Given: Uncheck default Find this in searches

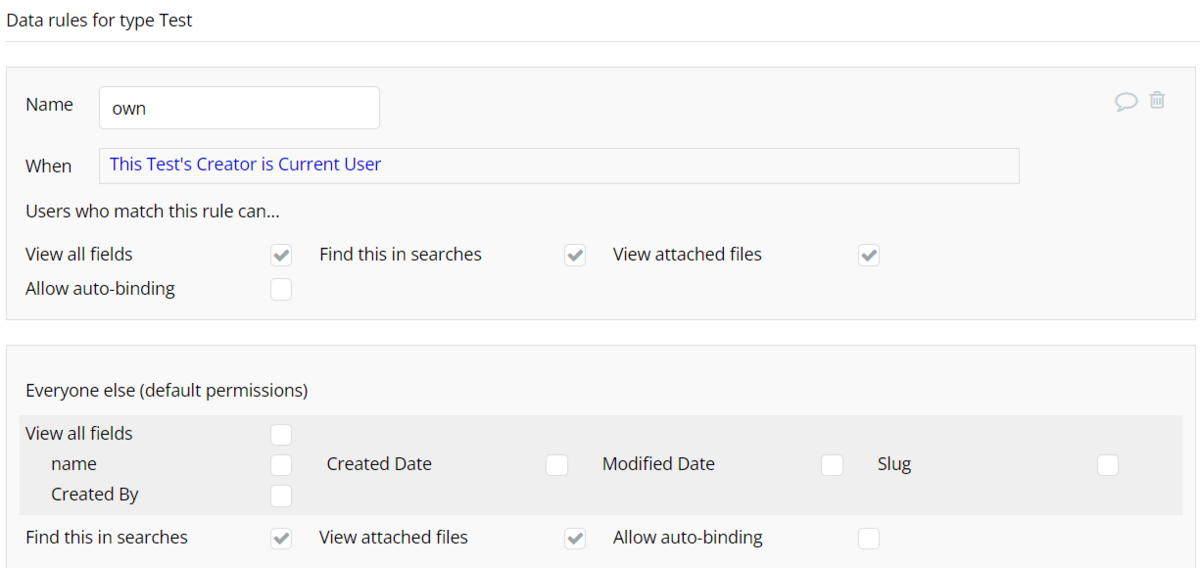Looking at the screenshot, I should click(281, 539).
